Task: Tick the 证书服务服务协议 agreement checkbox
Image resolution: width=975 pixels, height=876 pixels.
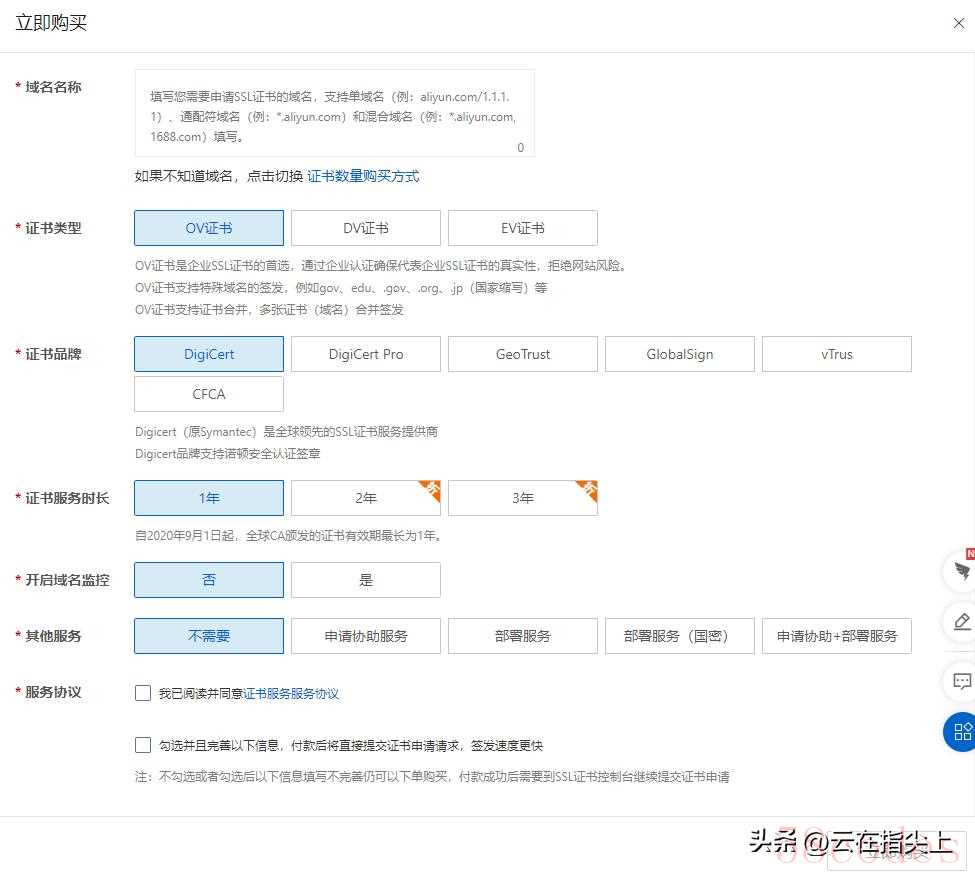Action: (143, 693)
